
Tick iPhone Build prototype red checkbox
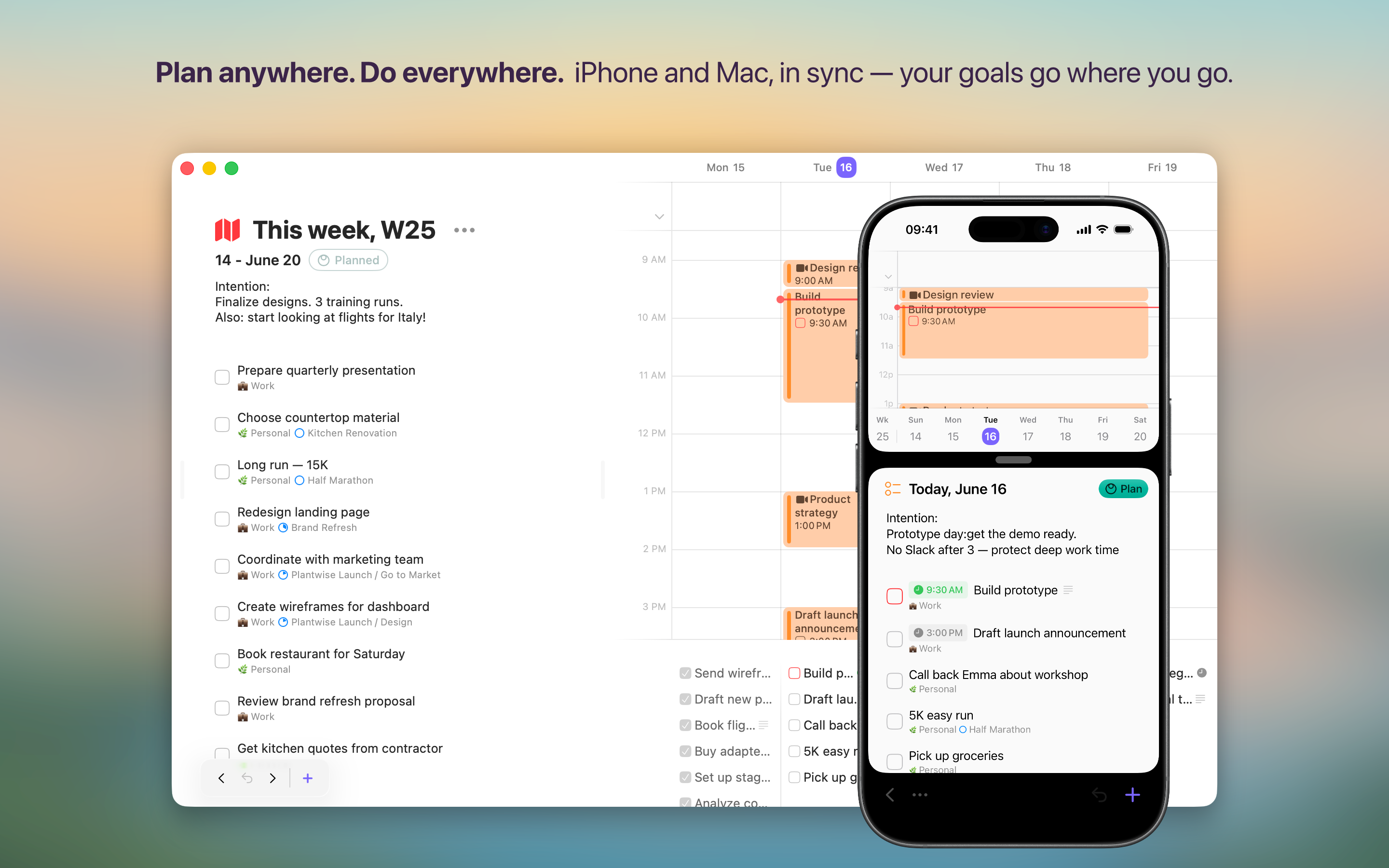(894, 596)
